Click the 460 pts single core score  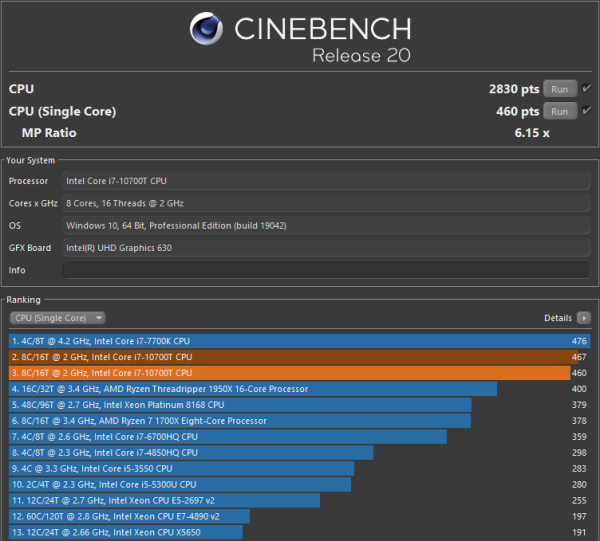pos(517,111)
